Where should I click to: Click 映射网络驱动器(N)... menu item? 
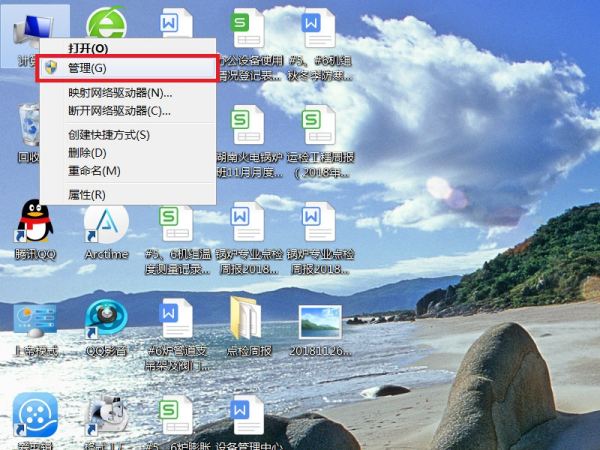coord(128,93)
